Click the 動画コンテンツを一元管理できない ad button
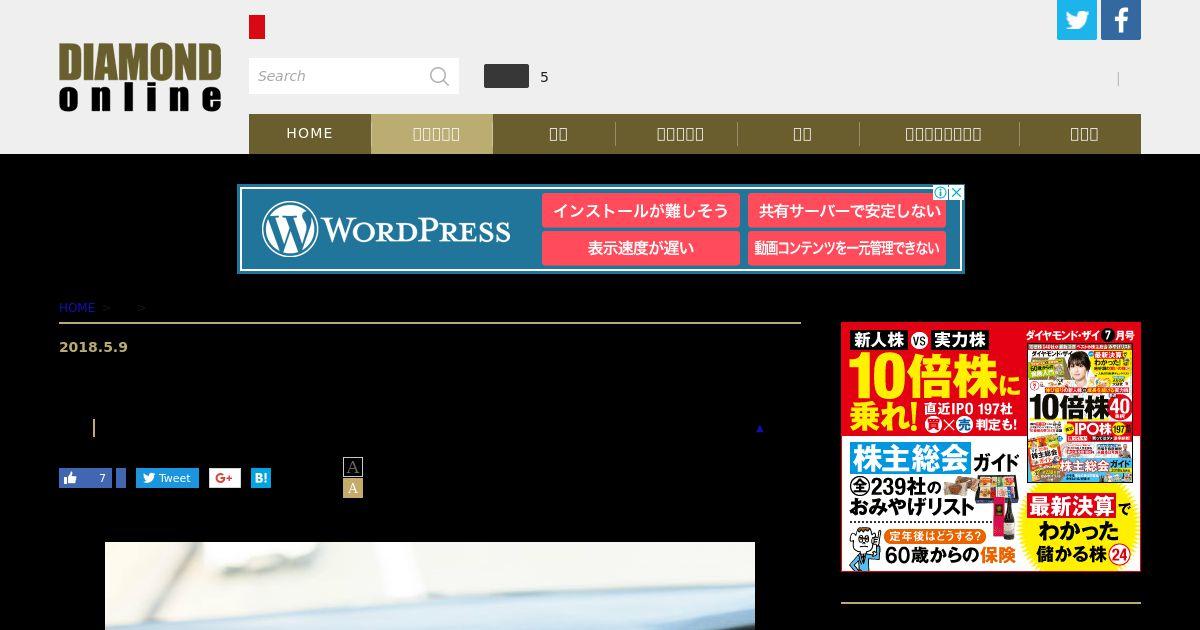This screenshot has height=630, width=1200. tap(847, 248)
